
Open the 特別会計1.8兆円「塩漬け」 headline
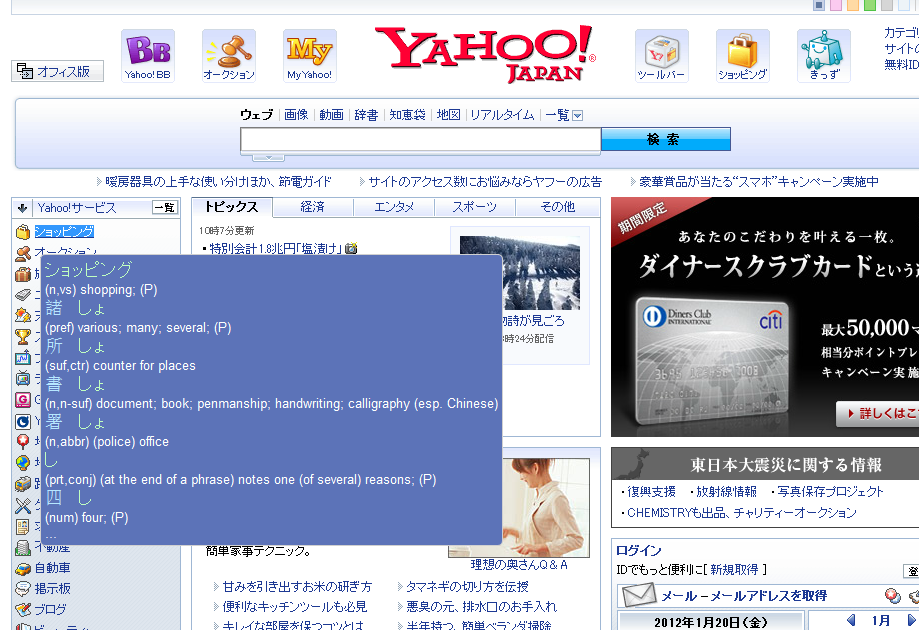tap(275, 248)
